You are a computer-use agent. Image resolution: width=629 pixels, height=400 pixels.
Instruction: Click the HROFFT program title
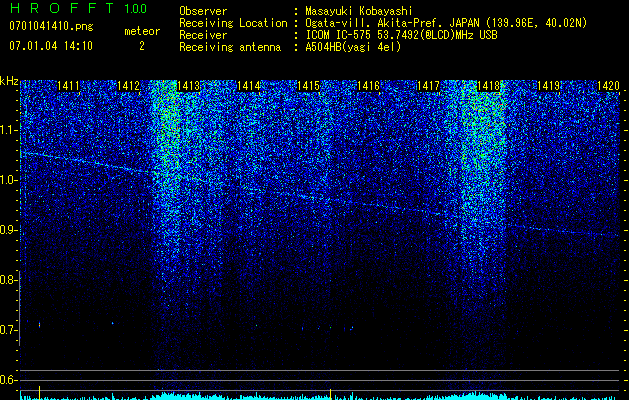[x=61, y=8]
